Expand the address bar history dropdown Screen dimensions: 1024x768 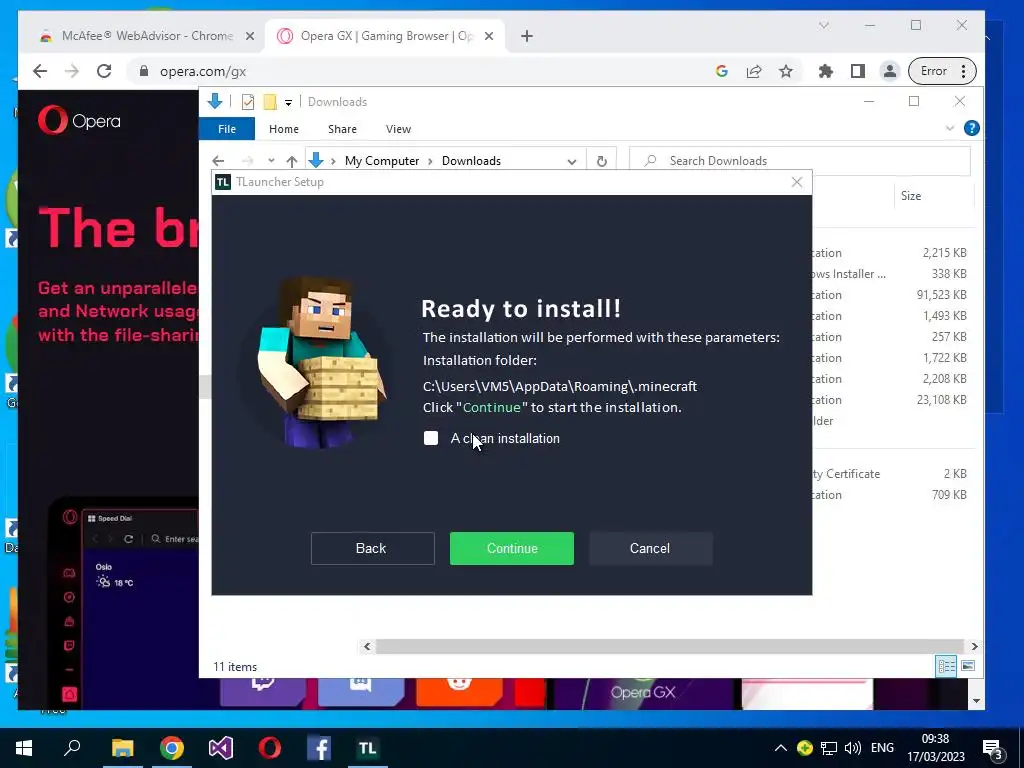[x=571, y=161]
